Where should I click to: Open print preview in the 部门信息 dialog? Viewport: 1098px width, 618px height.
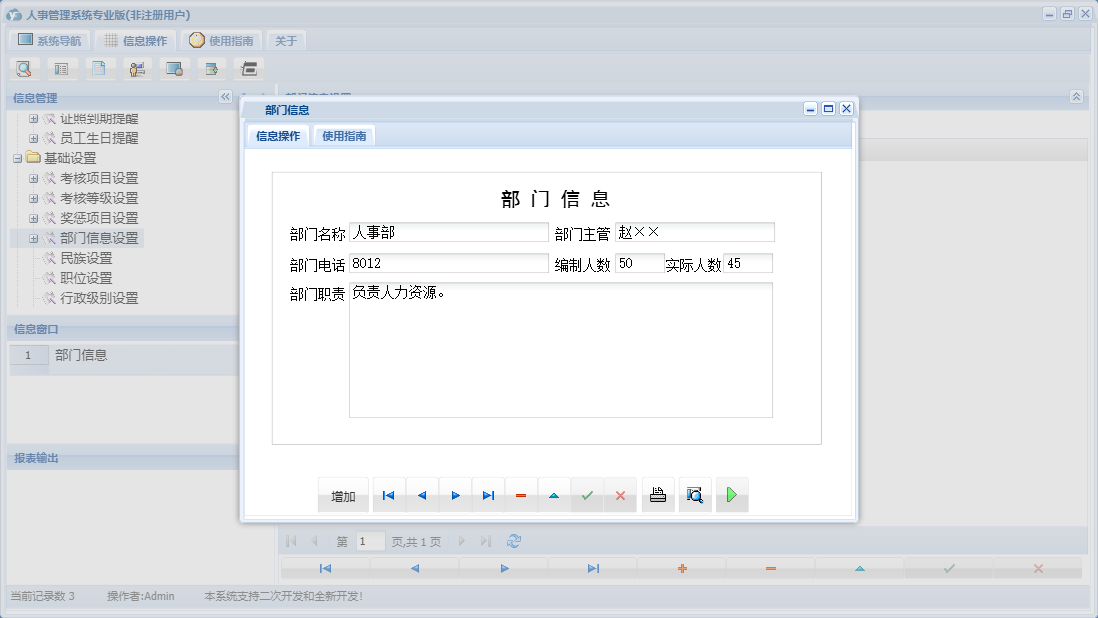tap(695, 494)
